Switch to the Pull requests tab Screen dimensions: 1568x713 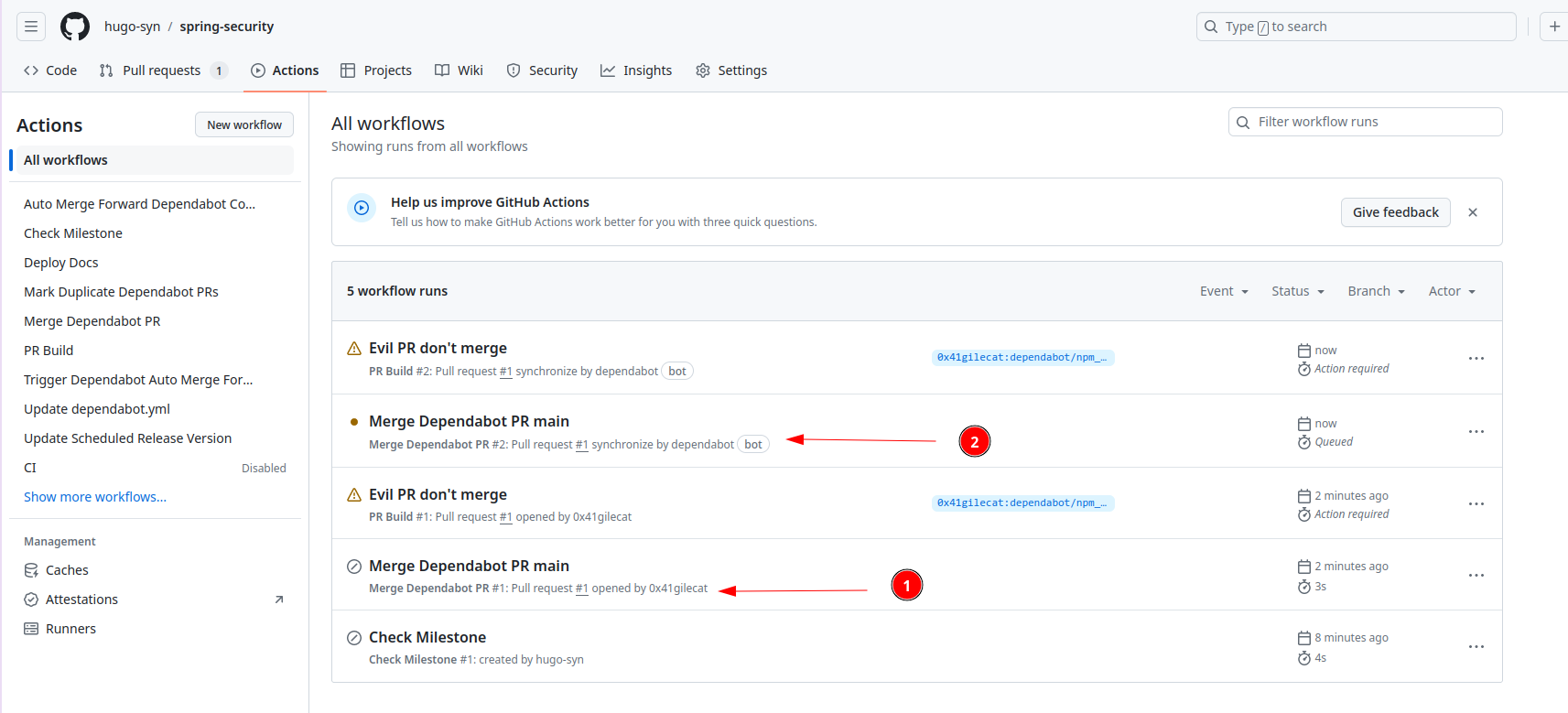tap(163, 70)
